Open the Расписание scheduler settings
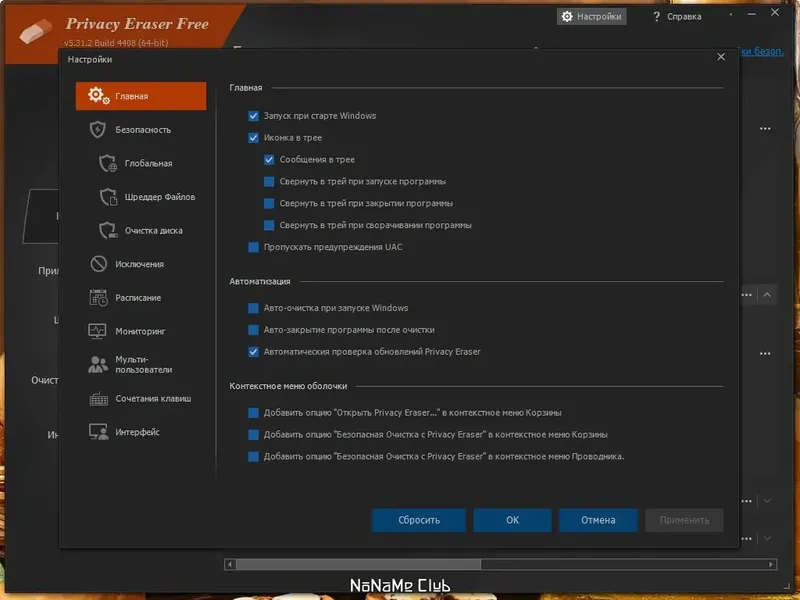The width and height of the screenshot is (800, 600). point(138,297)
